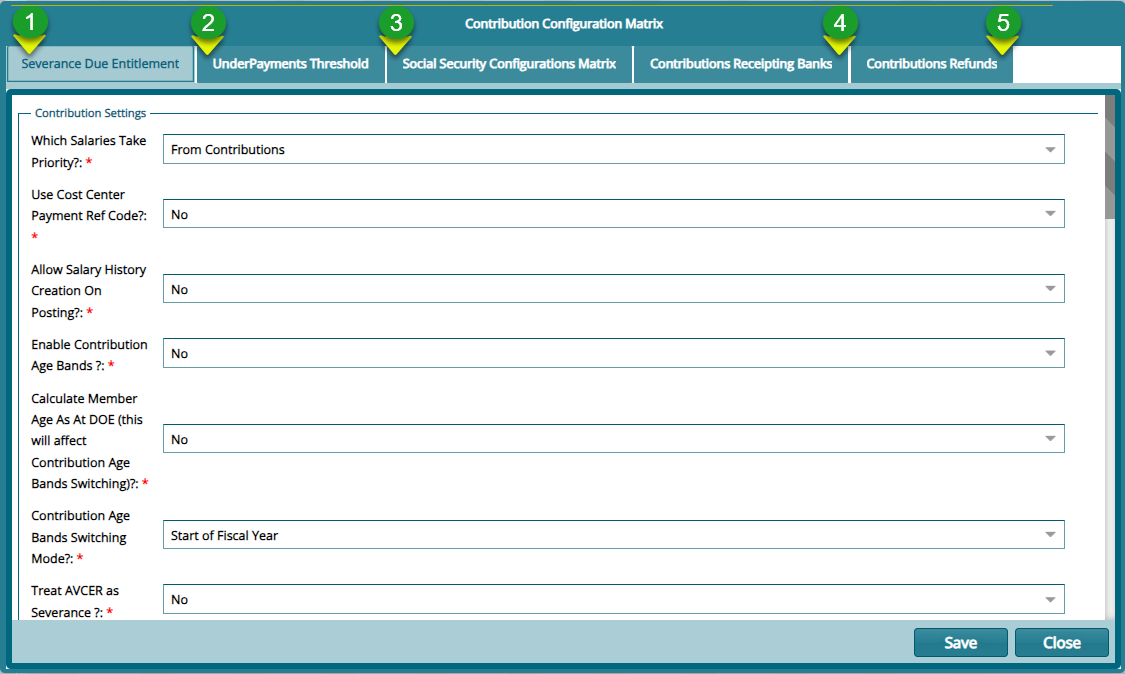The width and height of the screenshot is (1125, 674).
Task: Click the Close button
Action: [x=1061, y=642]
